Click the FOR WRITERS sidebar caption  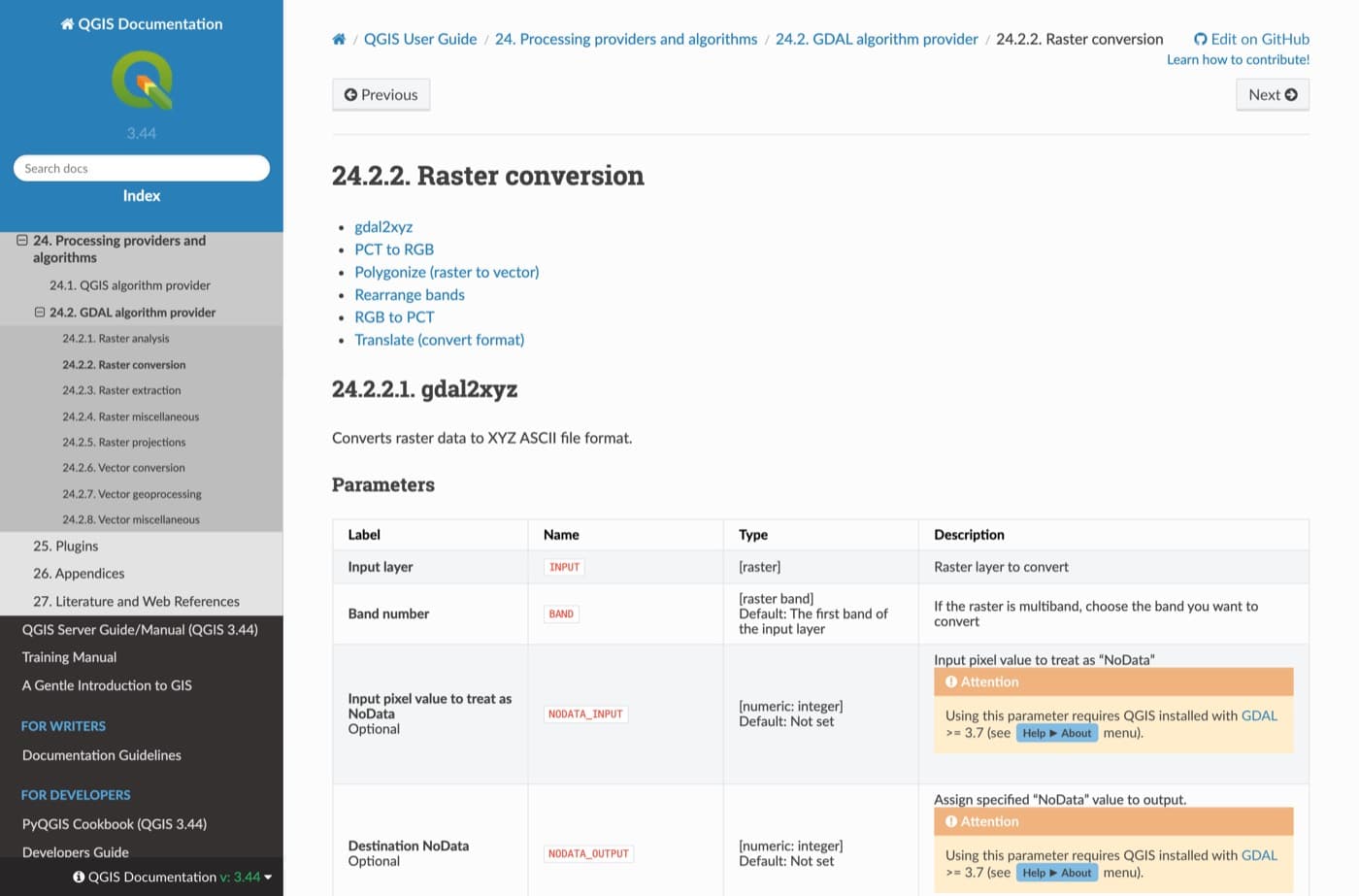[63, 726]
